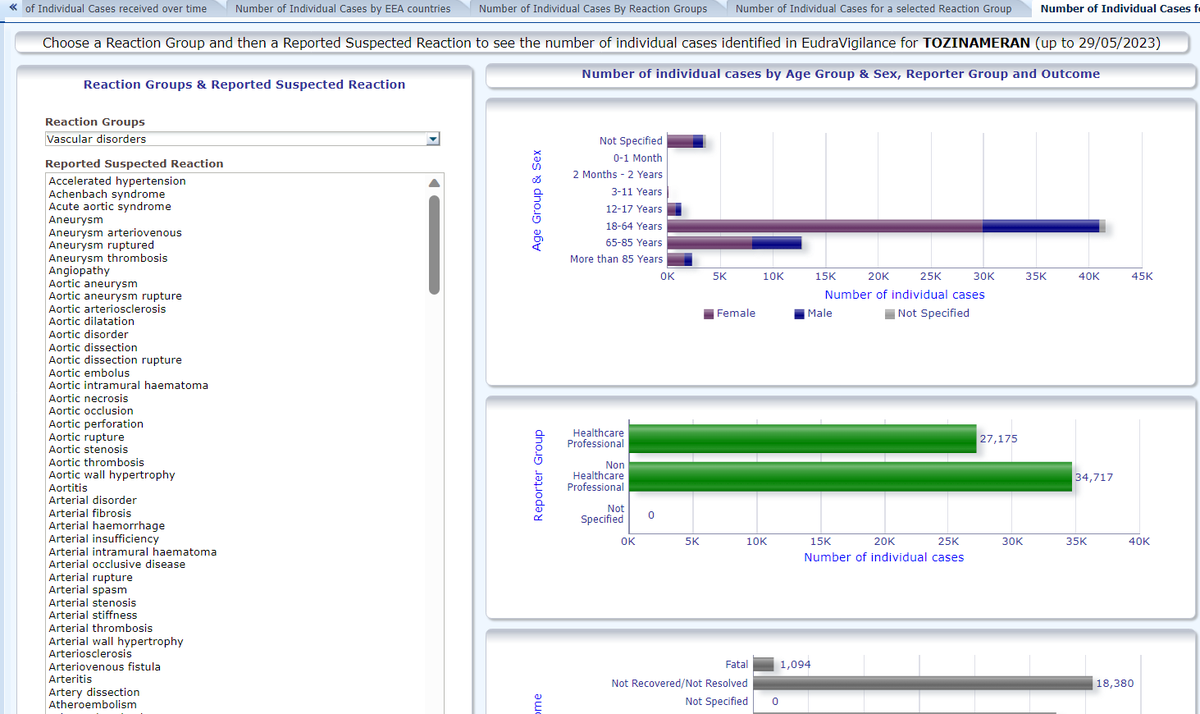This screenshot has width=1200, height=714.
Task: Click the Not Recovered/Not Resolved outcome bar
Action: (922, 683)
